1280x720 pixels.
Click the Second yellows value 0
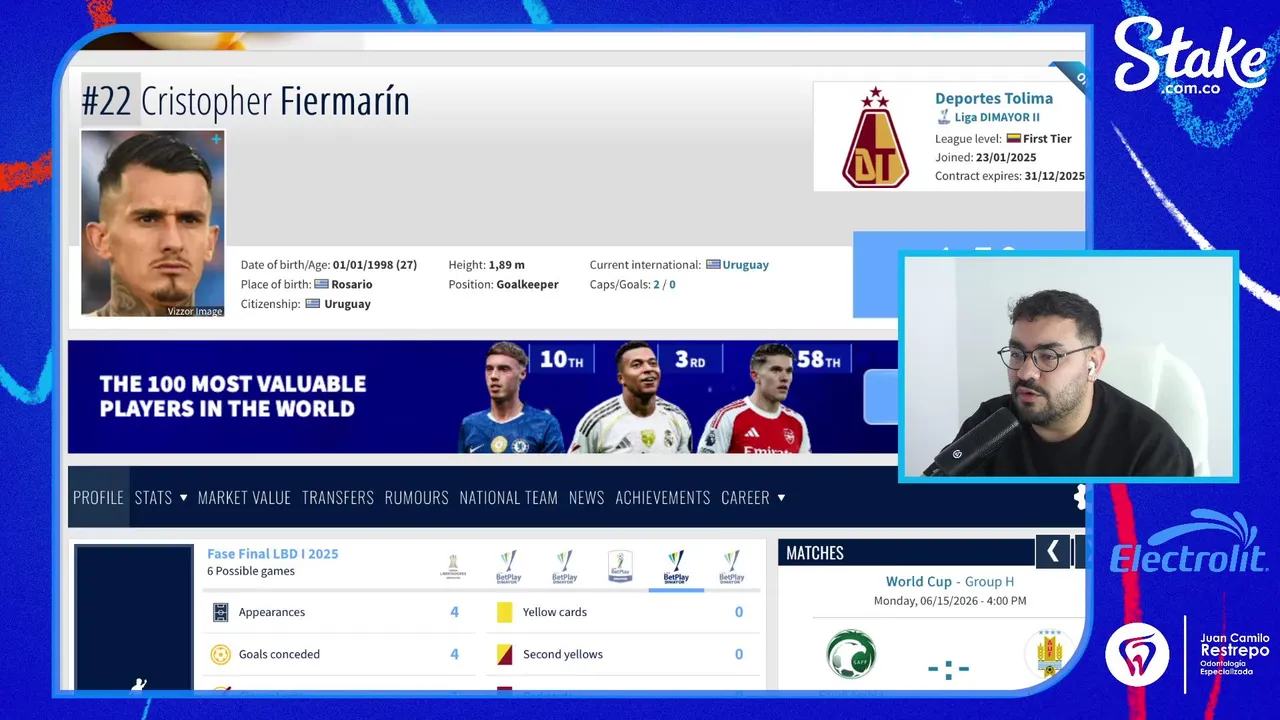pyautogui.click(x=739, y=654)
